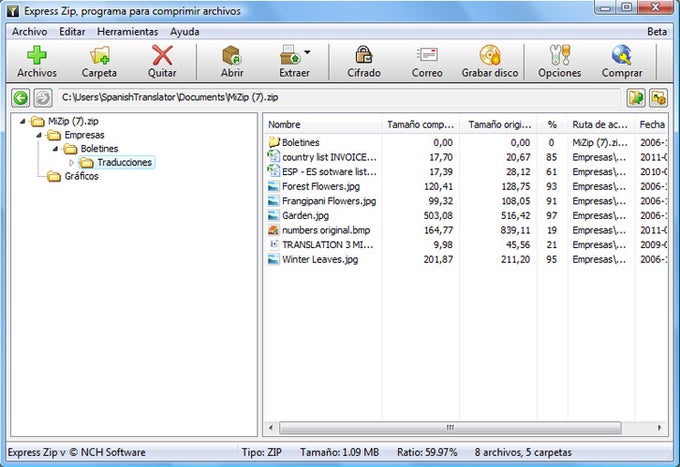Open the Extraer dropdown arrow
Screen dimensions: 680x467
[307, 52]
